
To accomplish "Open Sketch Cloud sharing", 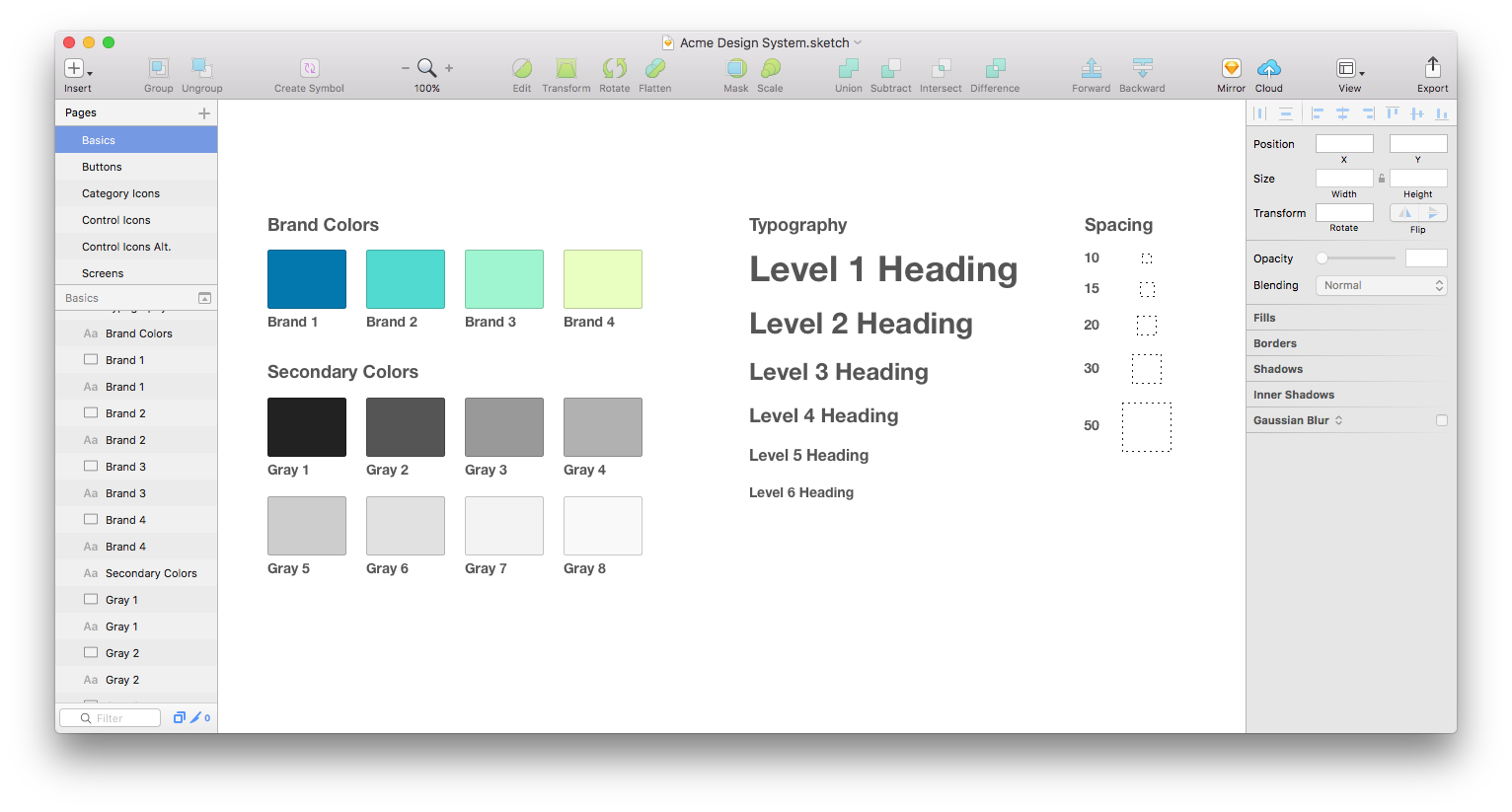I will click(1268, 67).
